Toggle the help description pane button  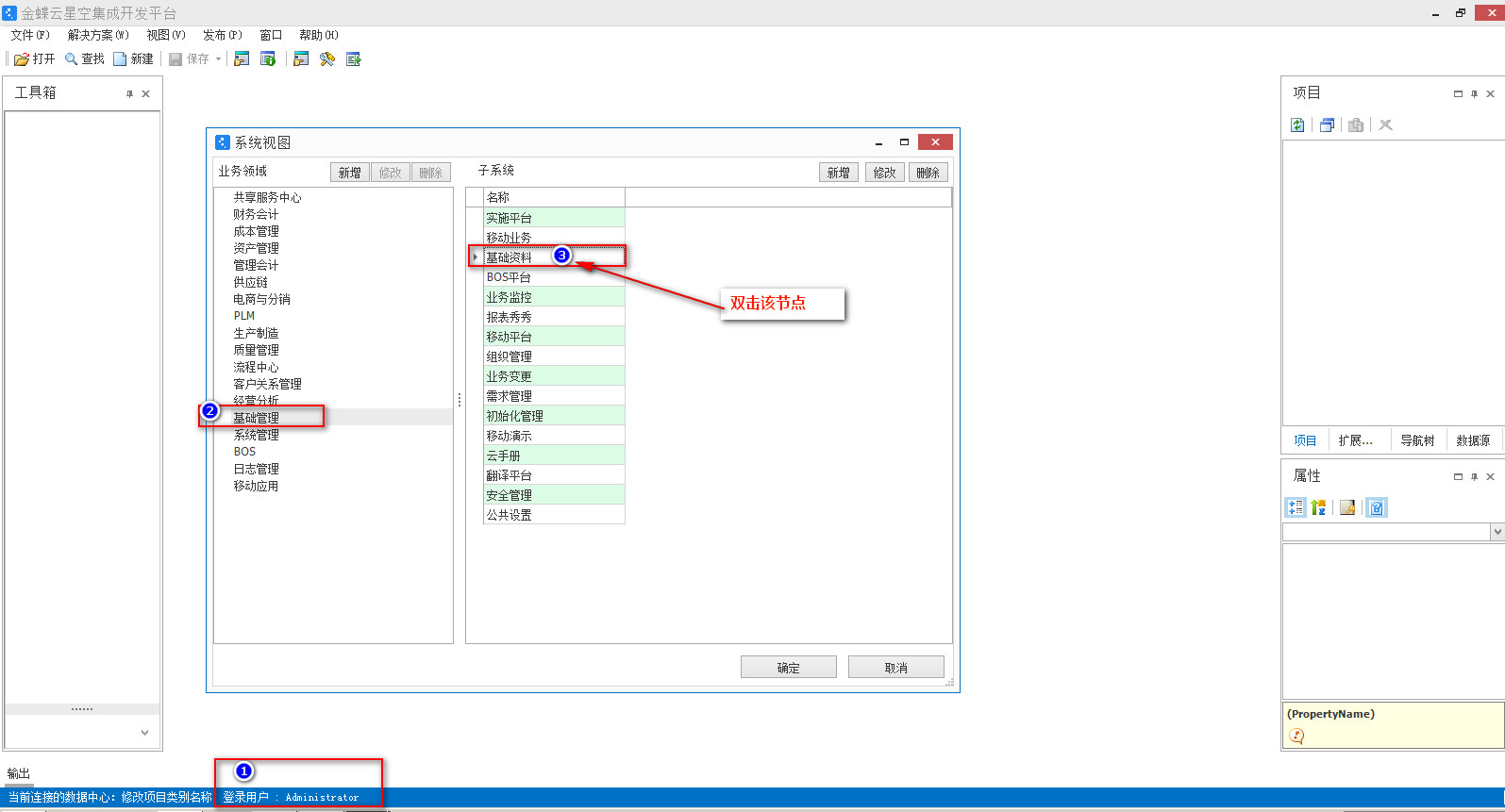(x=1377, y=507)
